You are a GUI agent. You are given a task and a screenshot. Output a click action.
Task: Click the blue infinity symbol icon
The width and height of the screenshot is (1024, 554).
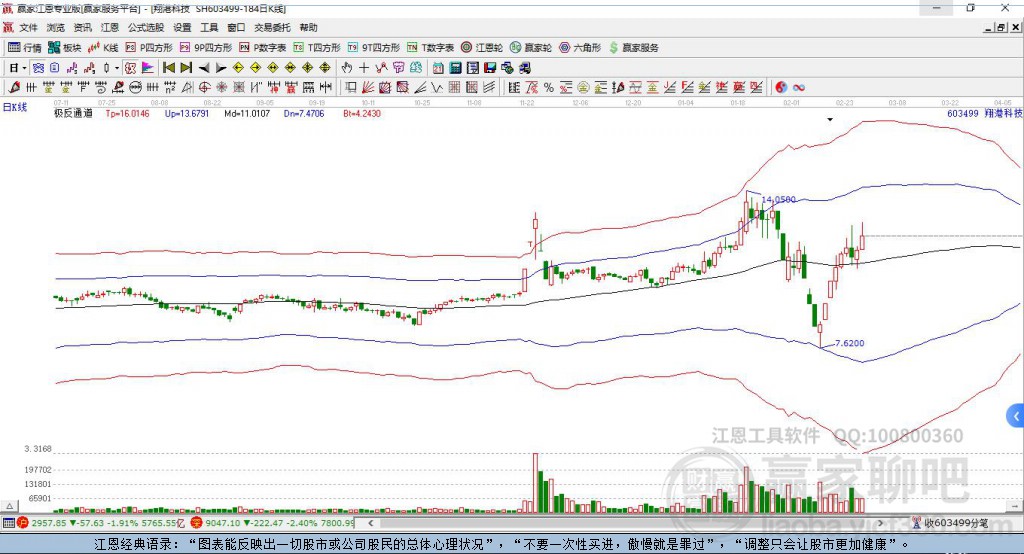[799, 87]
